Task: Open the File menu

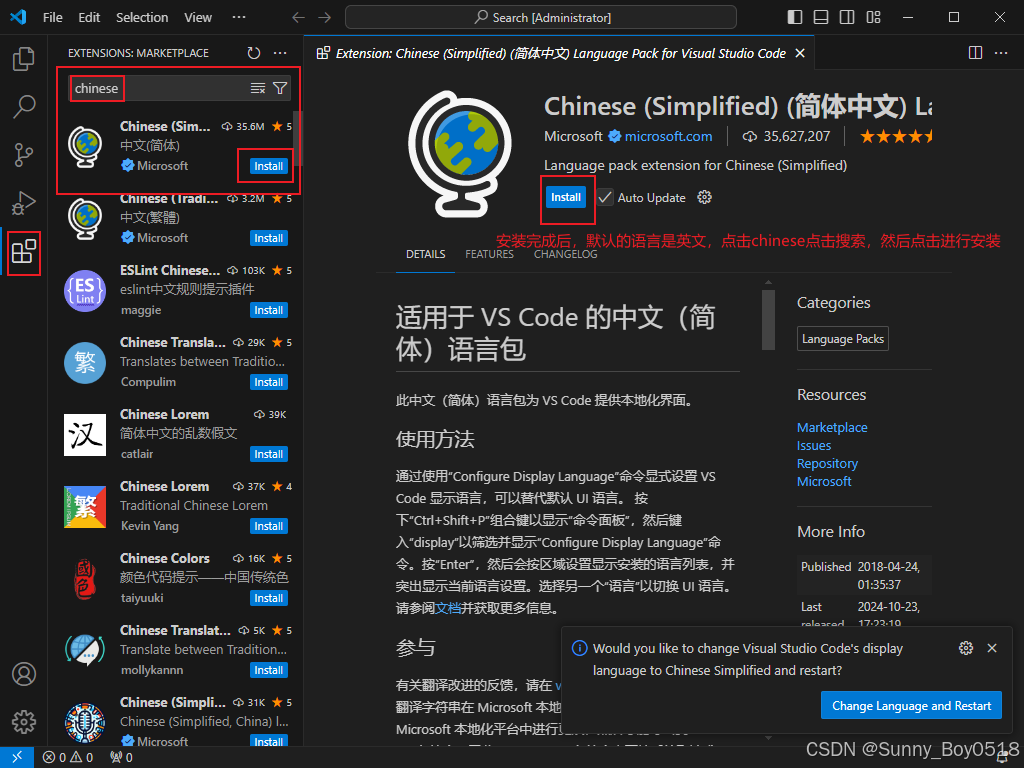Action: (x=53, y=18)
